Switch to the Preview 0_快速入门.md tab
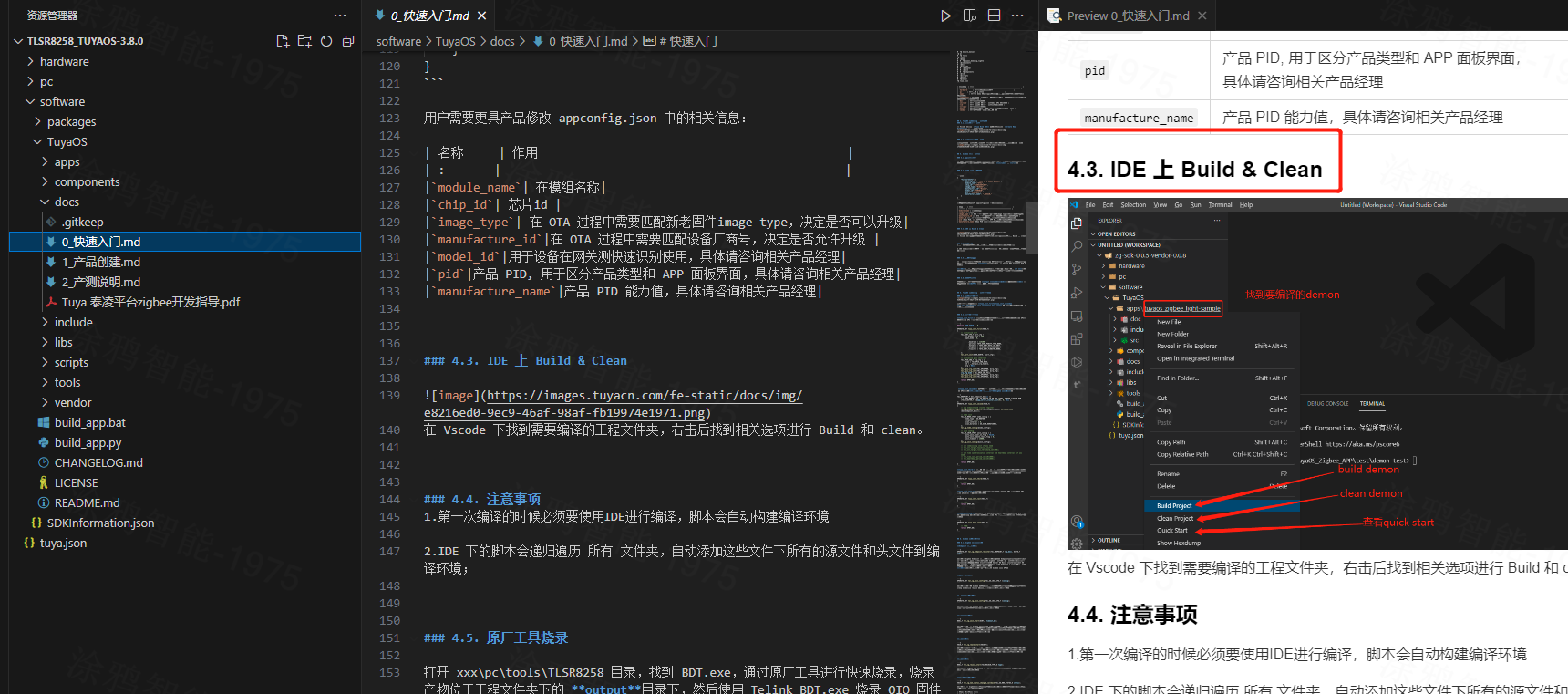1568x694 pixels. [x=1128, y=16]
